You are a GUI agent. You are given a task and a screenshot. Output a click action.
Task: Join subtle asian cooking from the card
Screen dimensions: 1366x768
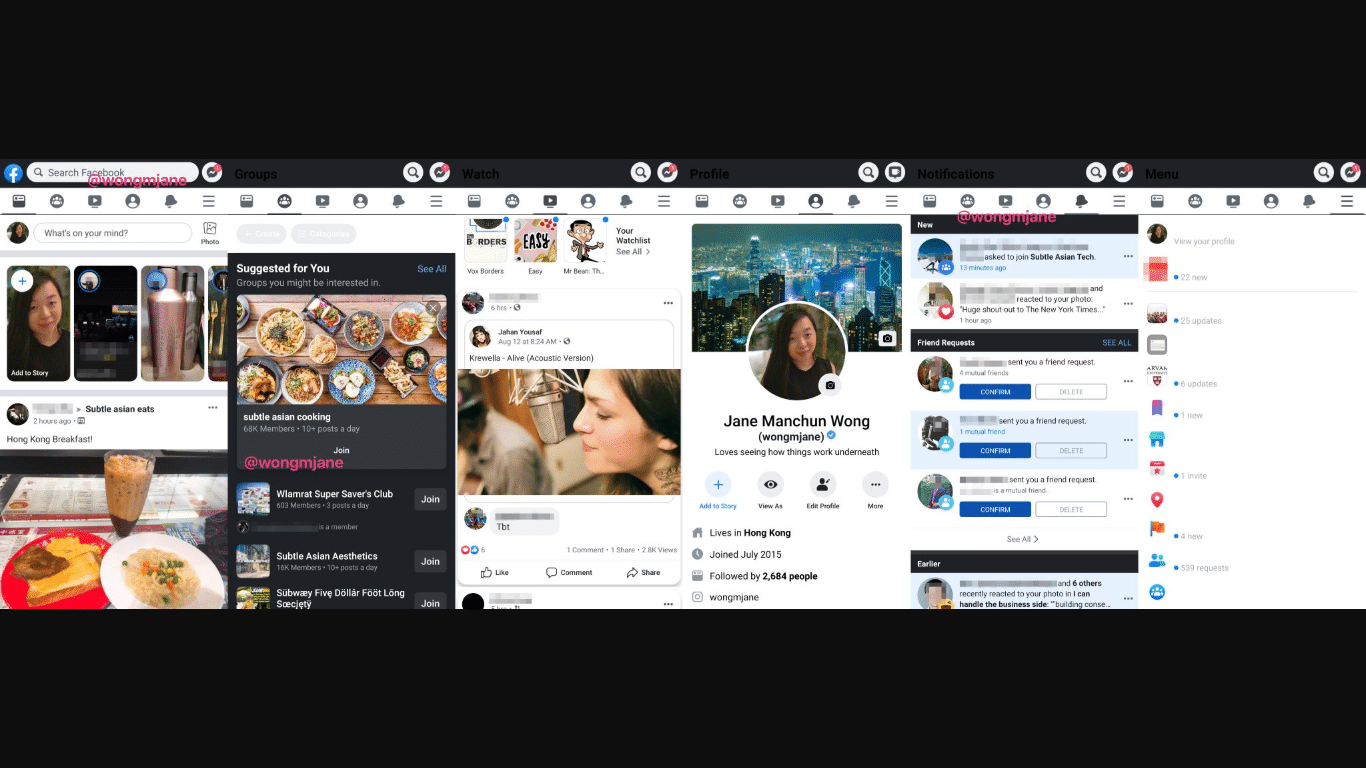point(342,451)
